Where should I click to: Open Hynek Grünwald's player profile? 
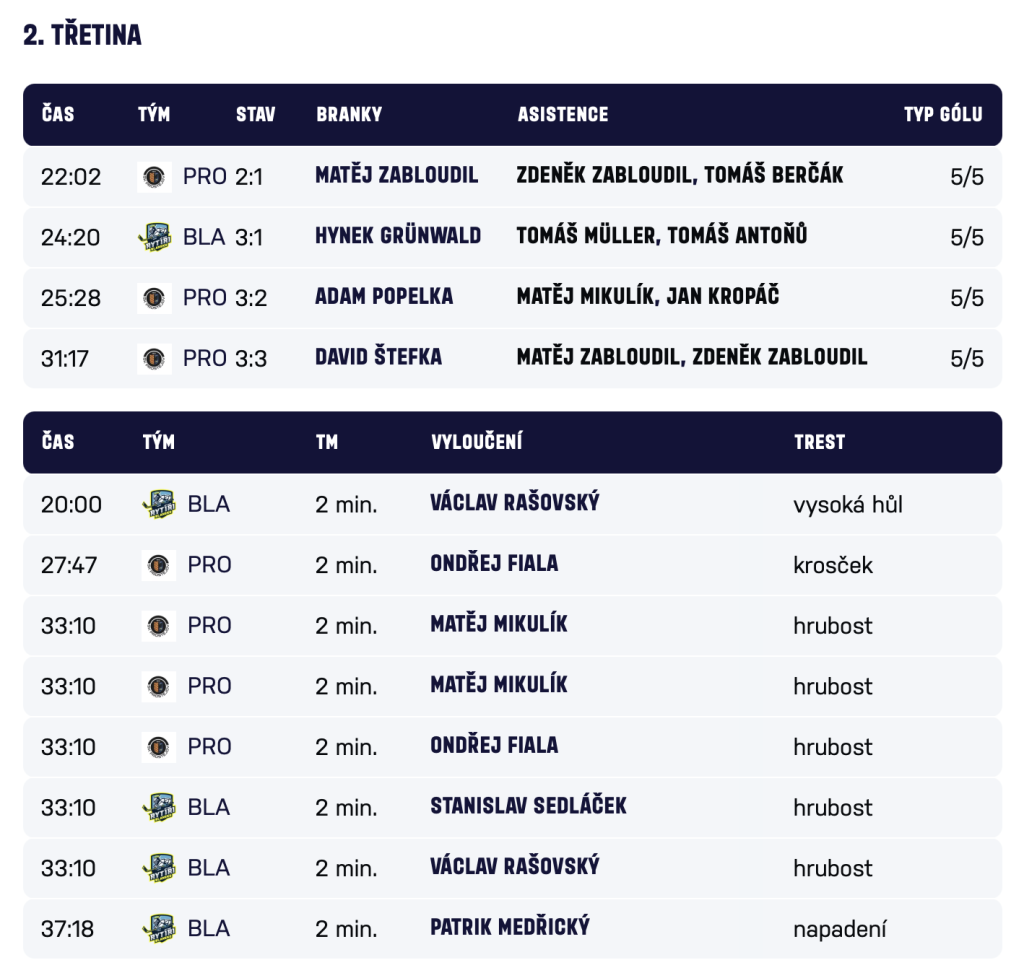tap(398, 236)
